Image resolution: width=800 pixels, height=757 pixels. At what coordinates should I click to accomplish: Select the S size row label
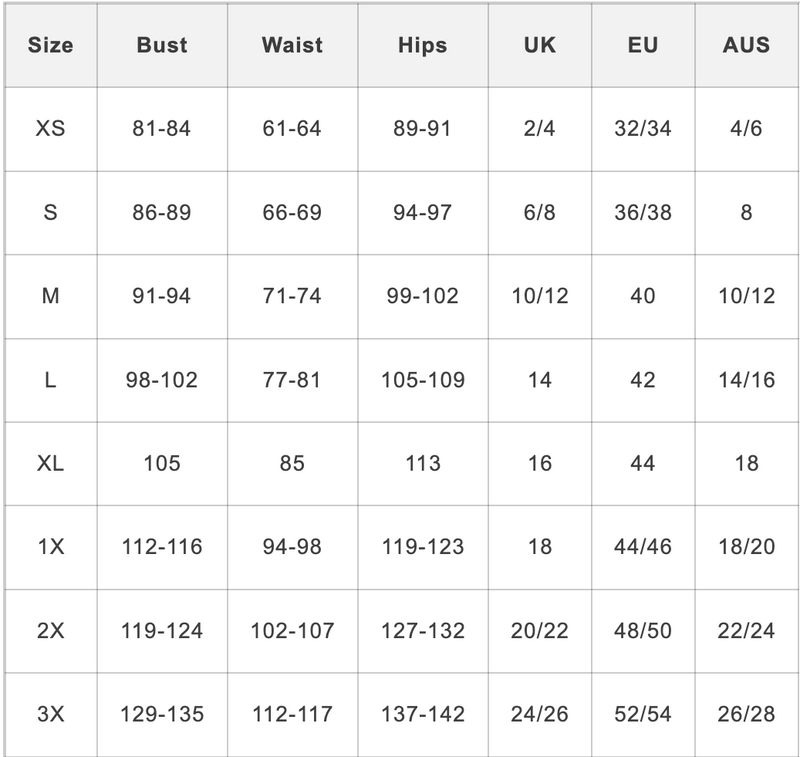(x=50, y=213)
